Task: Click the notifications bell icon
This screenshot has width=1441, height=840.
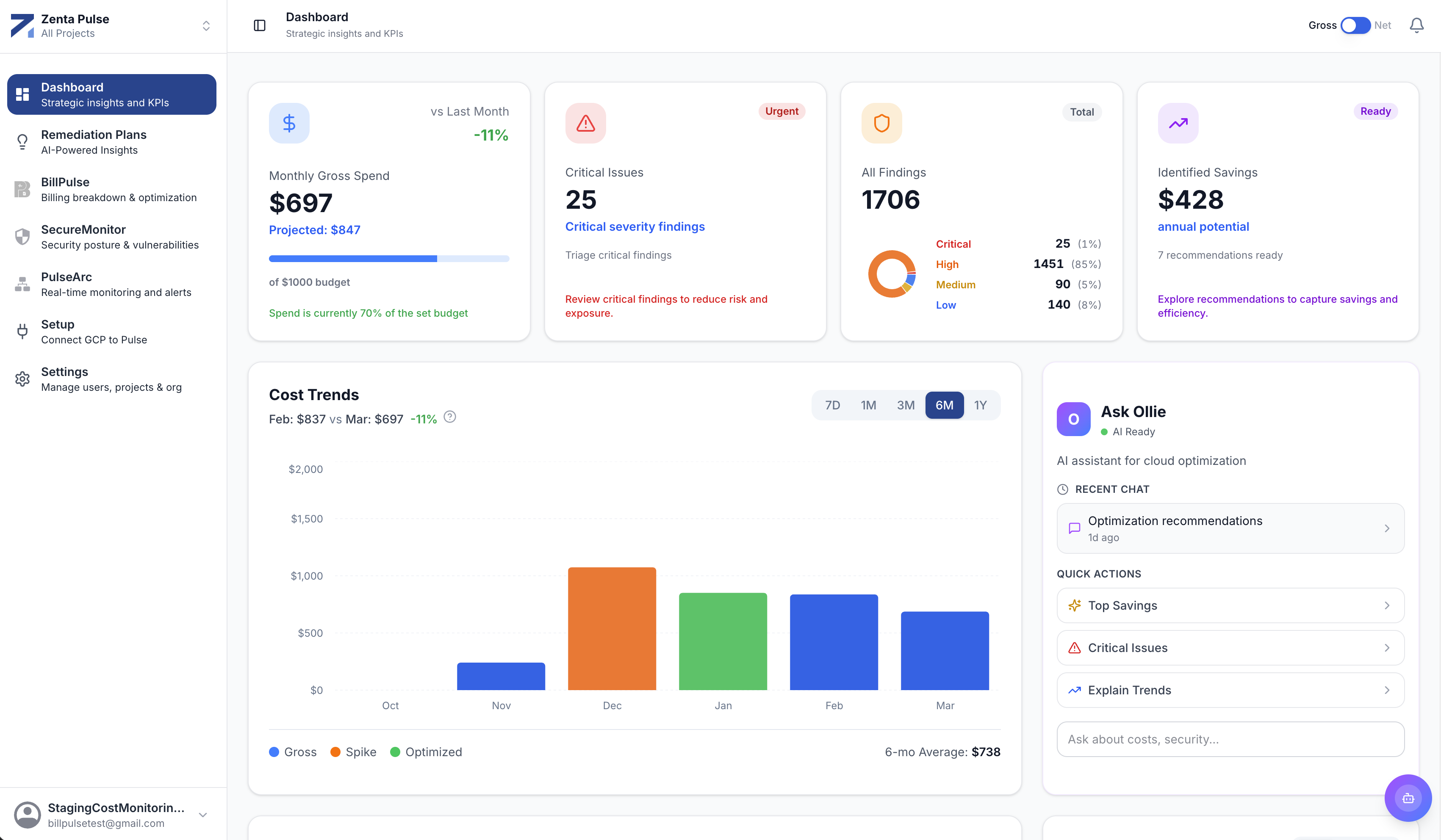Action: coord(1416,25)
